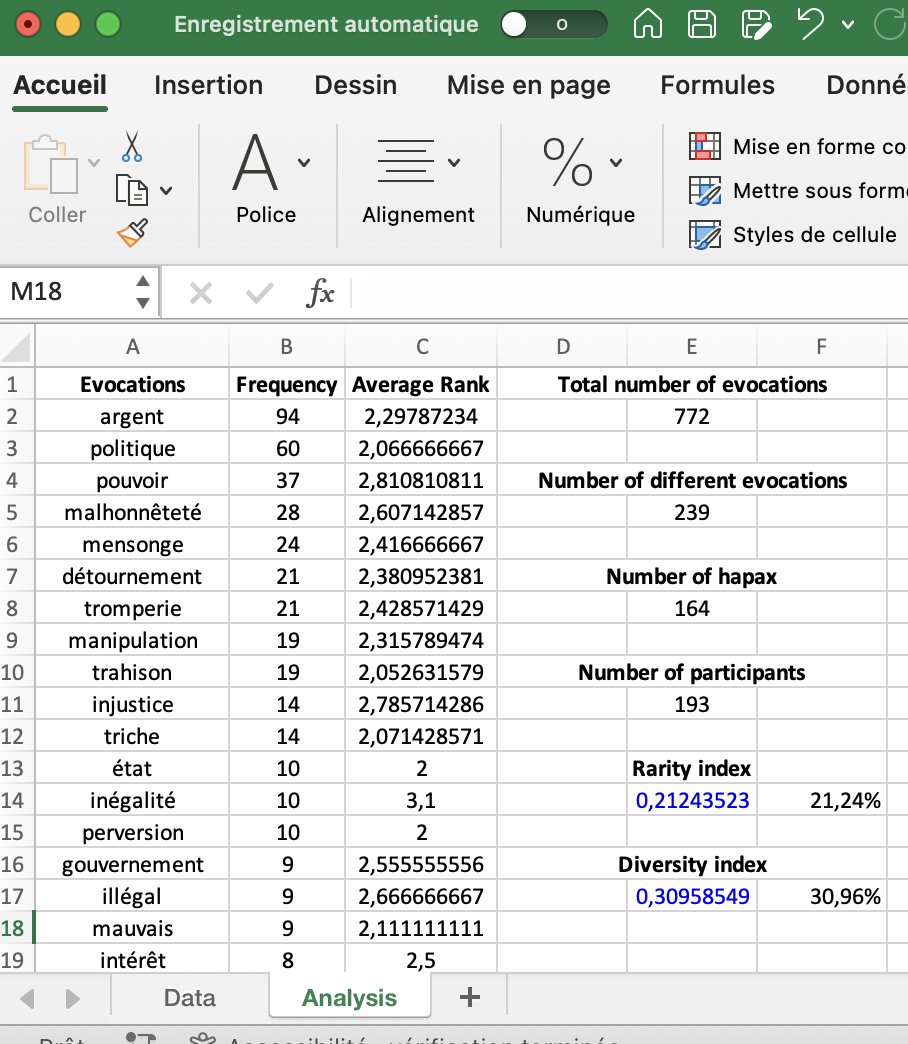Screen dimensions: 908x1044
Task: Expand the Alignement group dropdown arrow
Action: [x=453, y=162]
